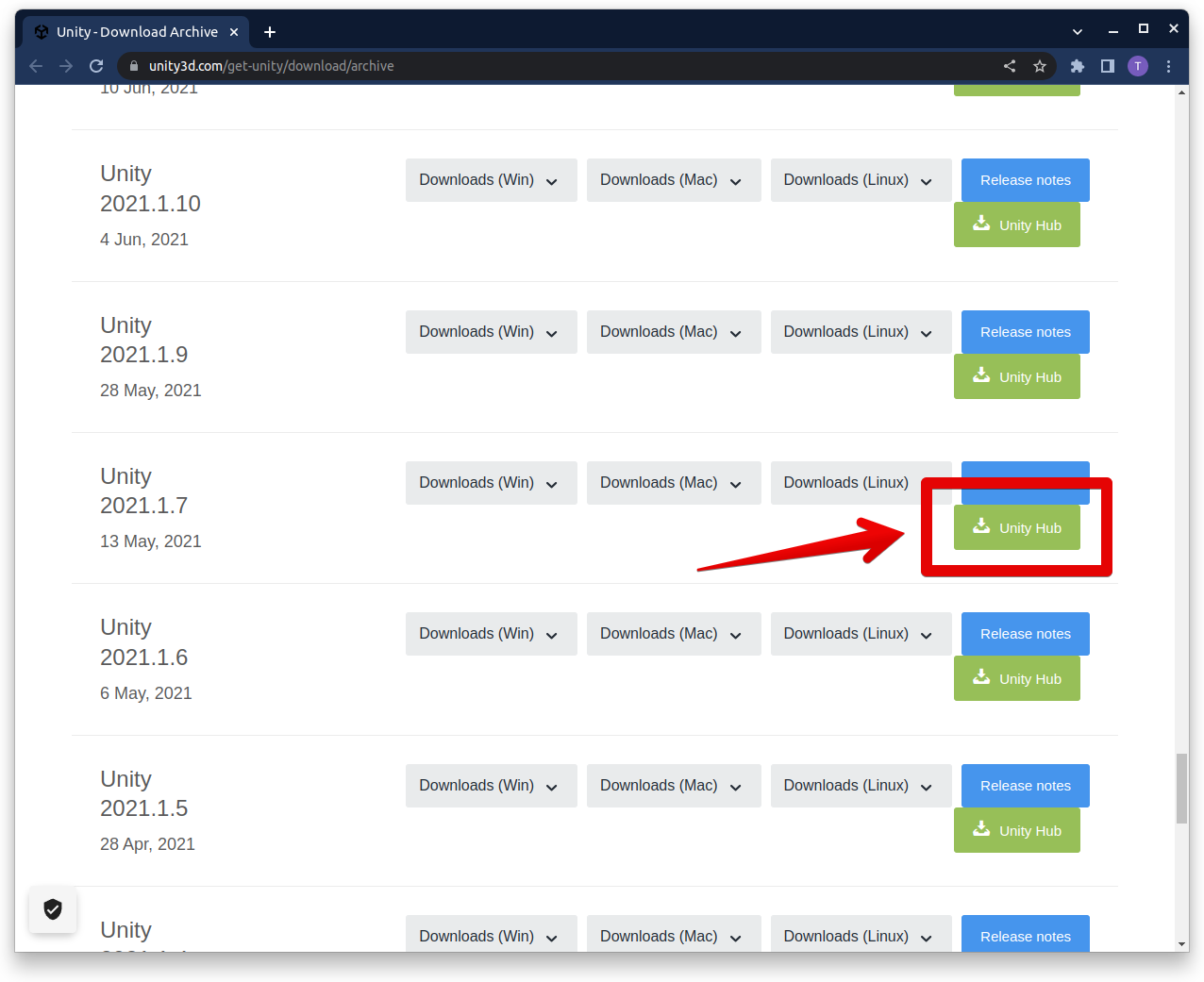Select the 'Unity 2021.1.7' version heading

(x=143, y=491)
